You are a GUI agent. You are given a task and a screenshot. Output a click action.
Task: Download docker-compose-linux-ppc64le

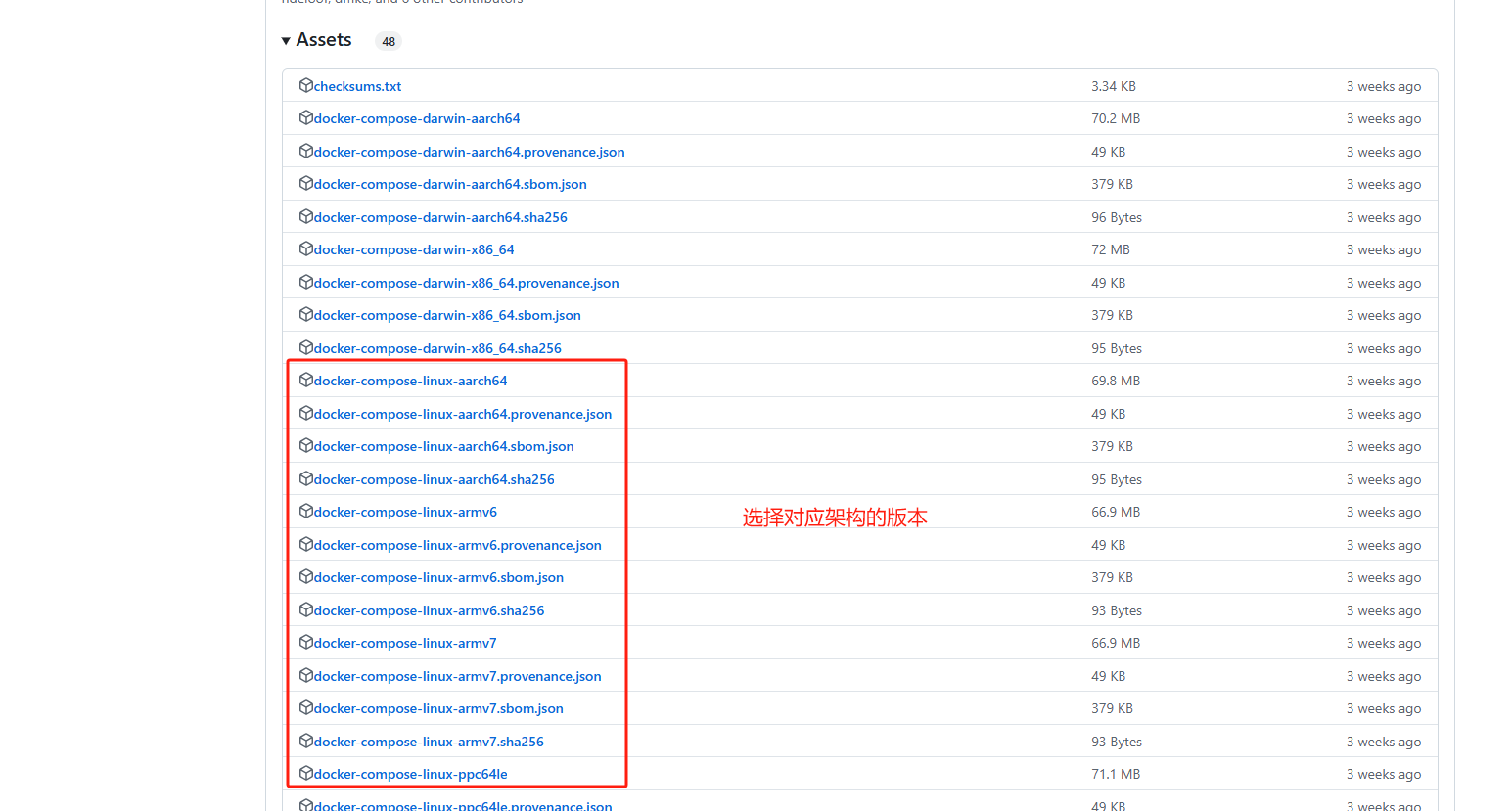click(407, 774)
